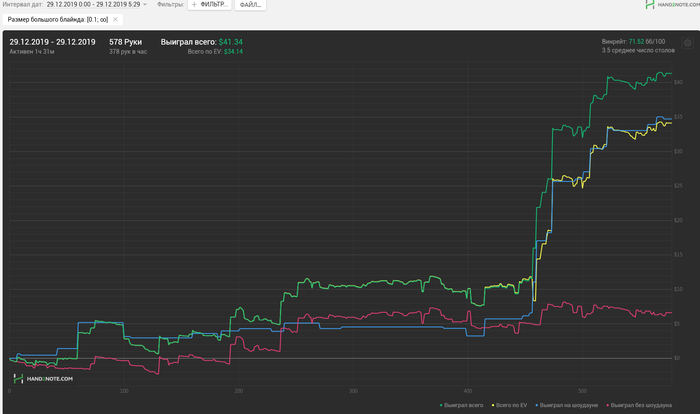Click the 'Фильтры:' label
The image size is (700, 414).
171,4
